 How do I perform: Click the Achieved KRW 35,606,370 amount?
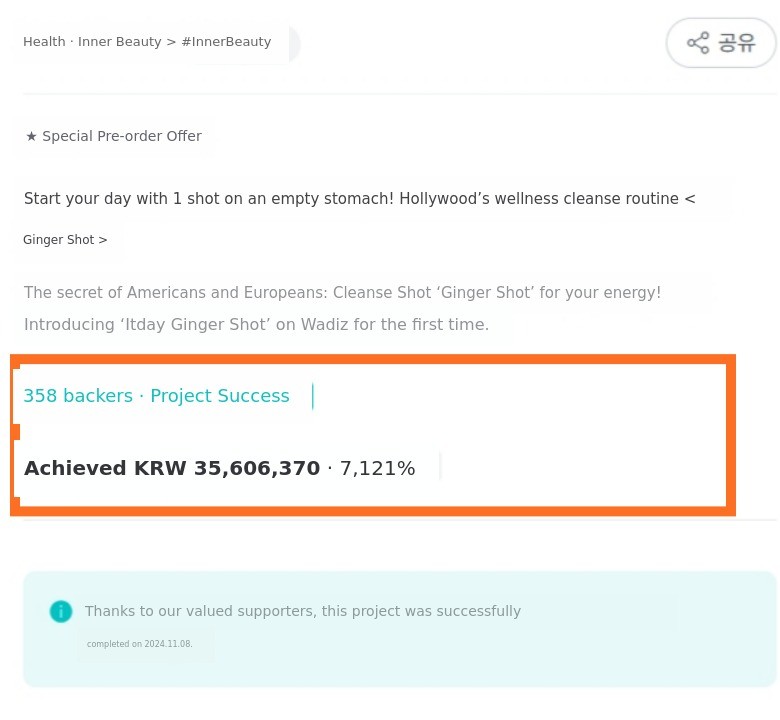172,468
